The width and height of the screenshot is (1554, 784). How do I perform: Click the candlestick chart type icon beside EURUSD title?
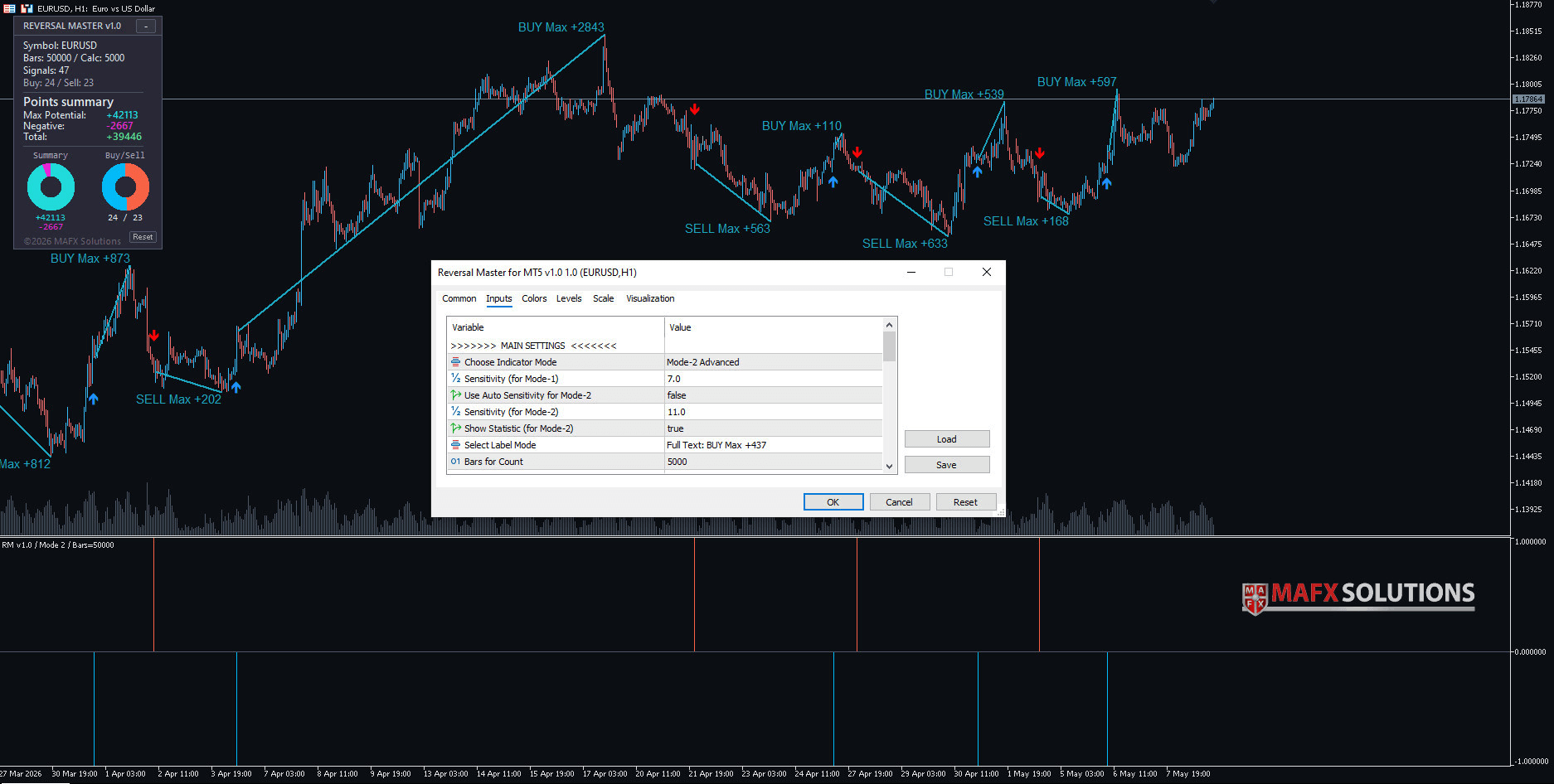[x=27, y=8]
